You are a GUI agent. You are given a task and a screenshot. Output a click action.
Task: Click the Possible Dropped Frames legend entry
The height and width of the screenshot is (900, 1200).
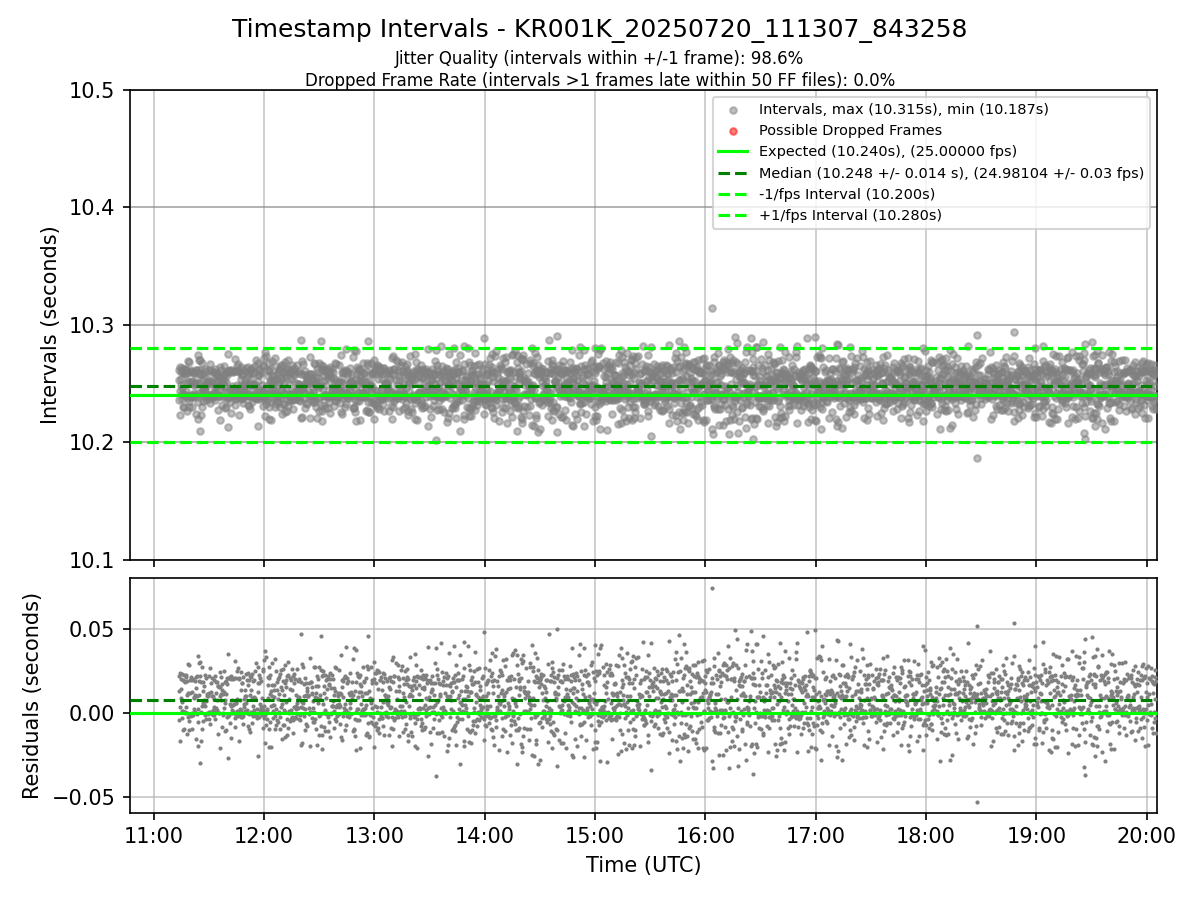click(x=850, y=130)
